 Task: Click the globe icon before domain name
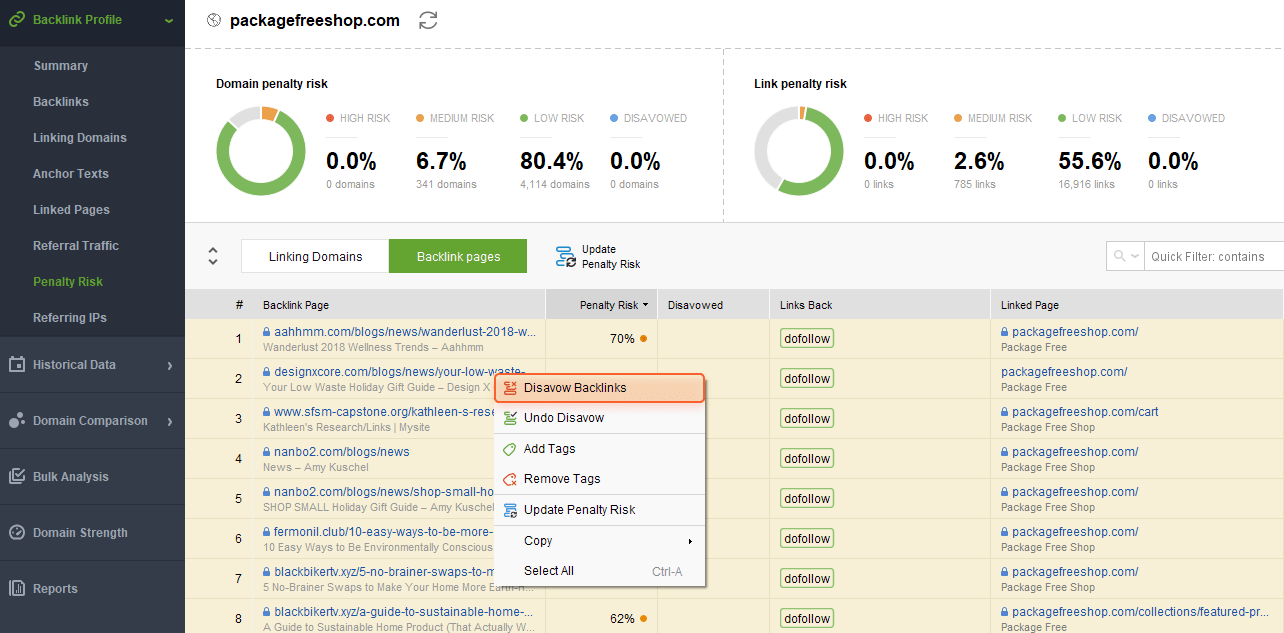213,20
